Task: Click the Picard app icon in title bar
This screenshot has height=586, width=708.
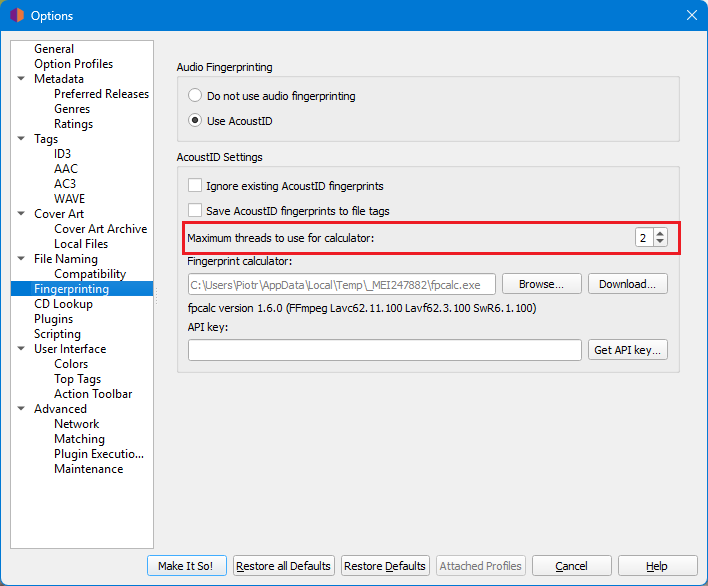Action: coord(15,15)
